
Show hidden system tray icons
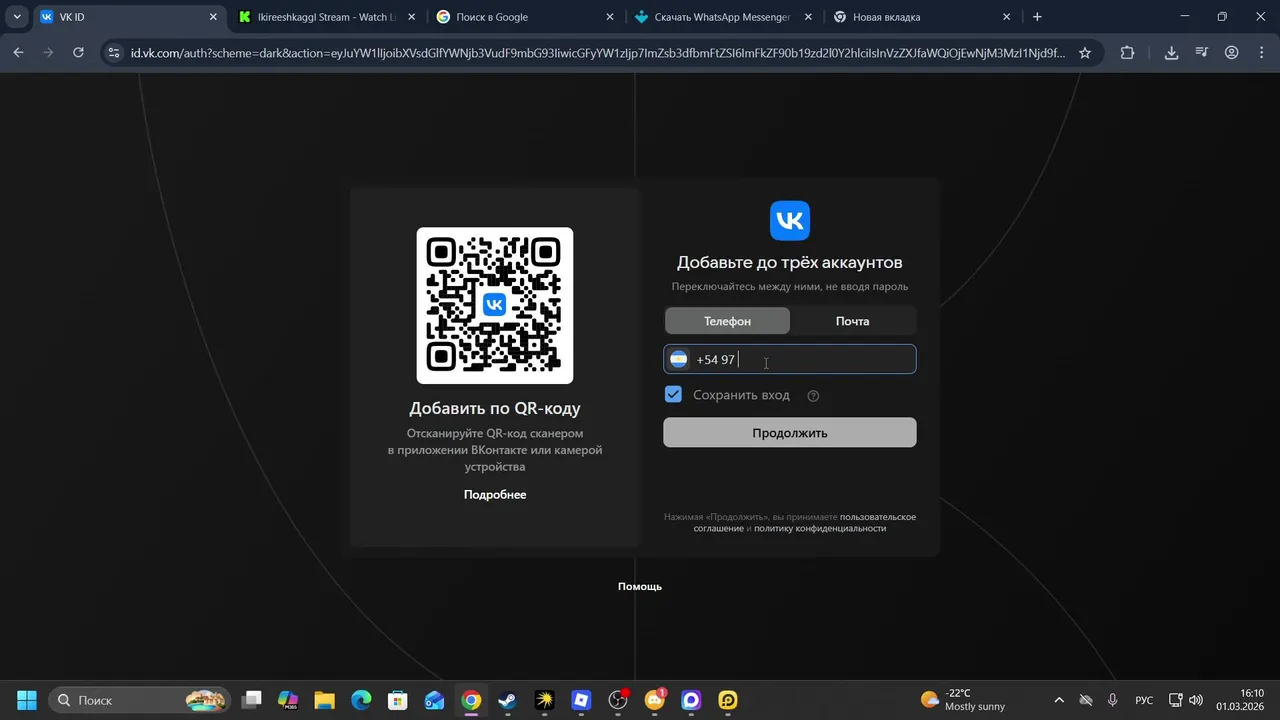1059,700
